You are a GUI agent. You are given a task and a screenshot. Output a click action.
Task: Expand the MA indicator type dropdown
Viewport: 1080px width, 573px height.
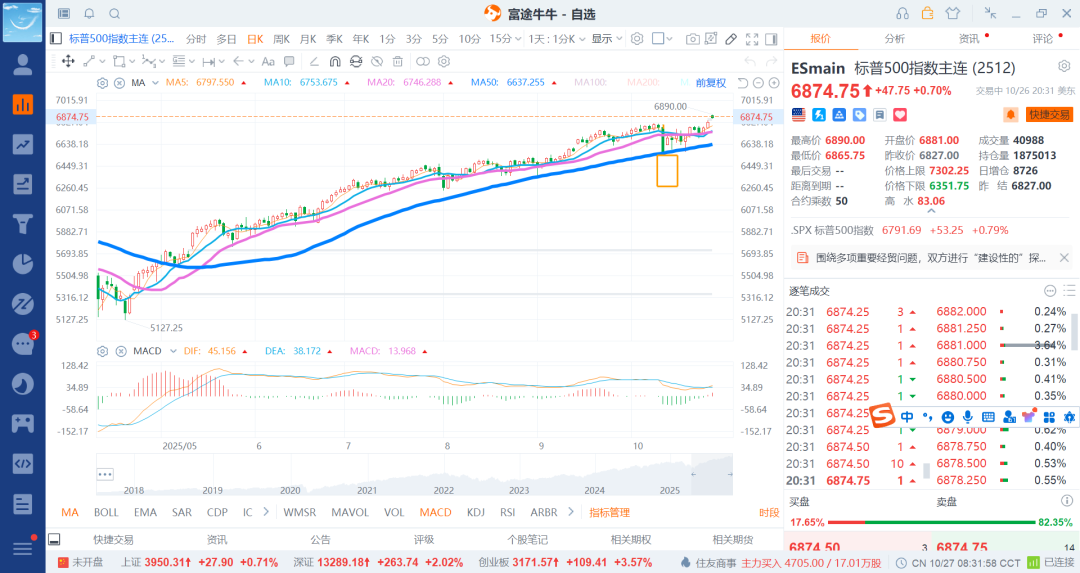coord(156,83)
